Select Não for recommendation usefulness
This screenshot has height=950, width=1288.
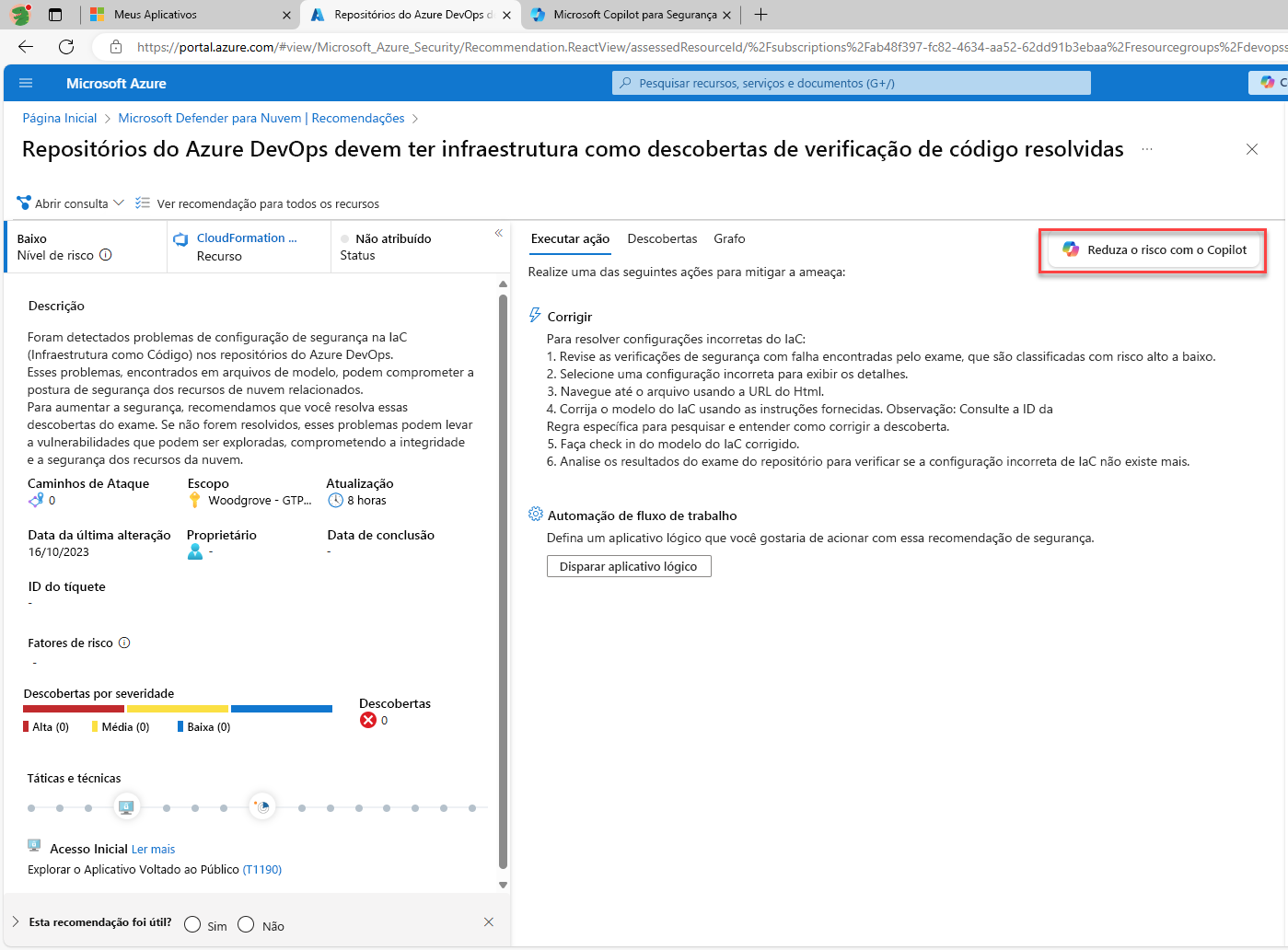[x=246, y=924]
